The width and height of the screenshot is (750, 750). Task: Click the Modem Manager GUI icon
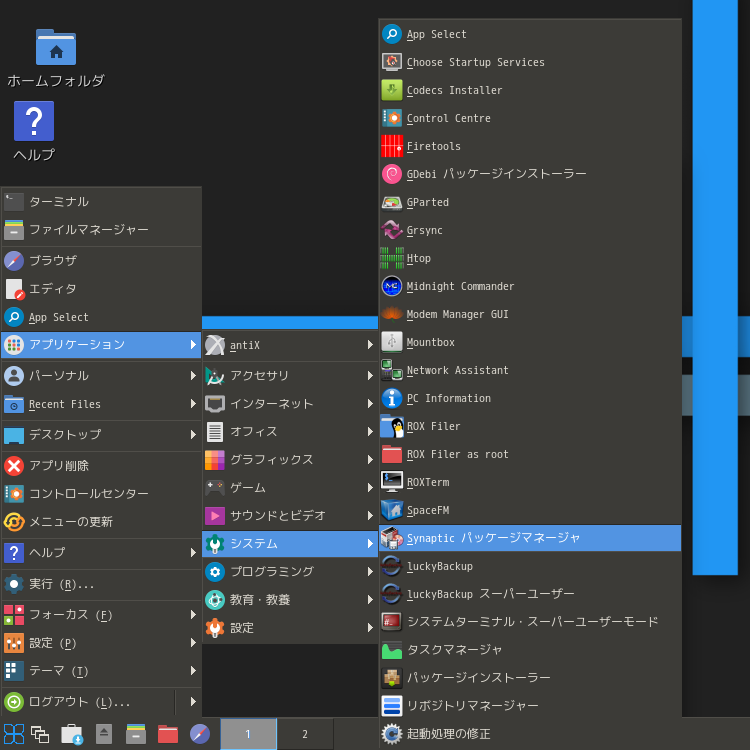coord(392,314)
